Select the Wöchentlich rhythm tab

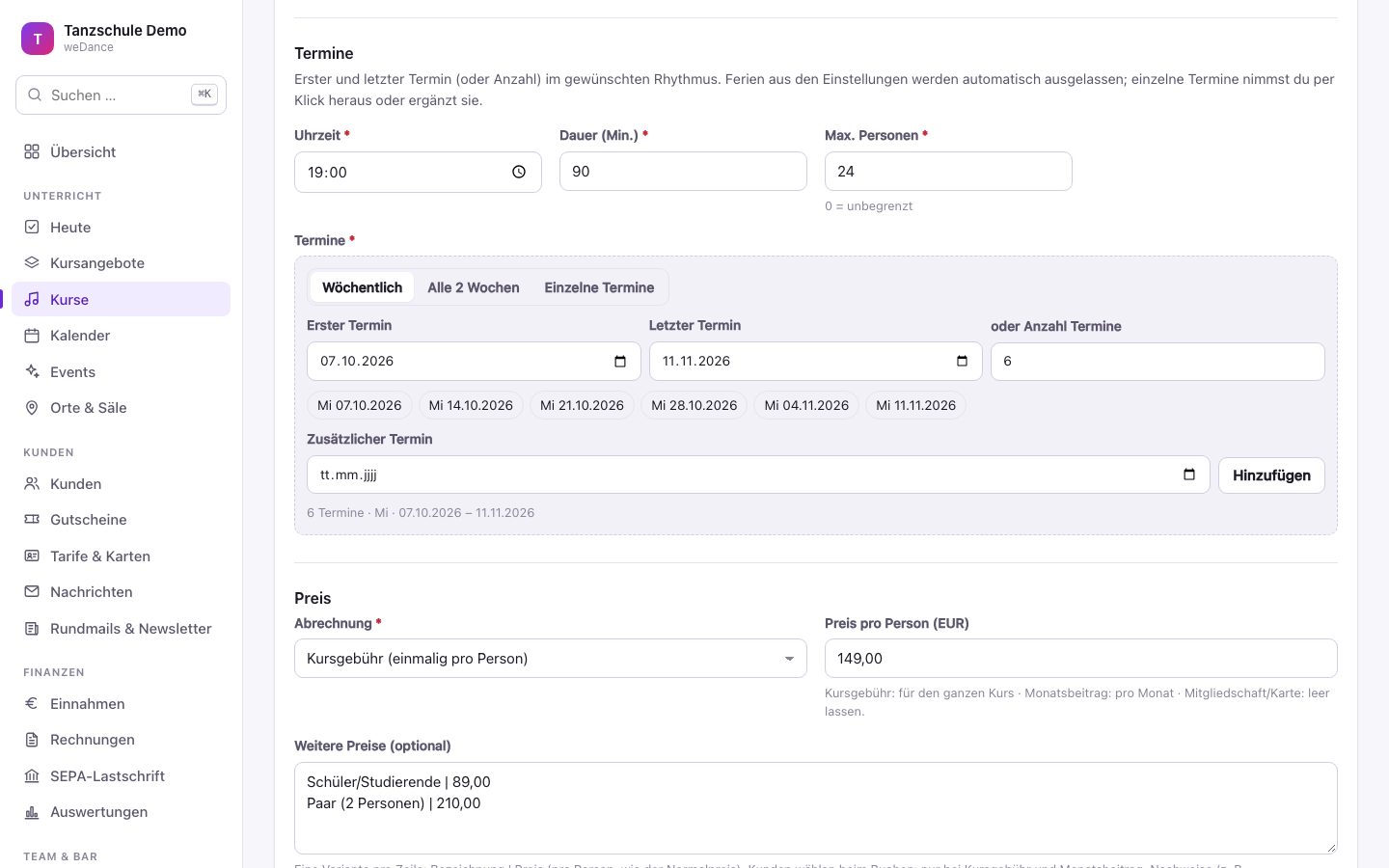pyautogui.click(x=362, y=287)
